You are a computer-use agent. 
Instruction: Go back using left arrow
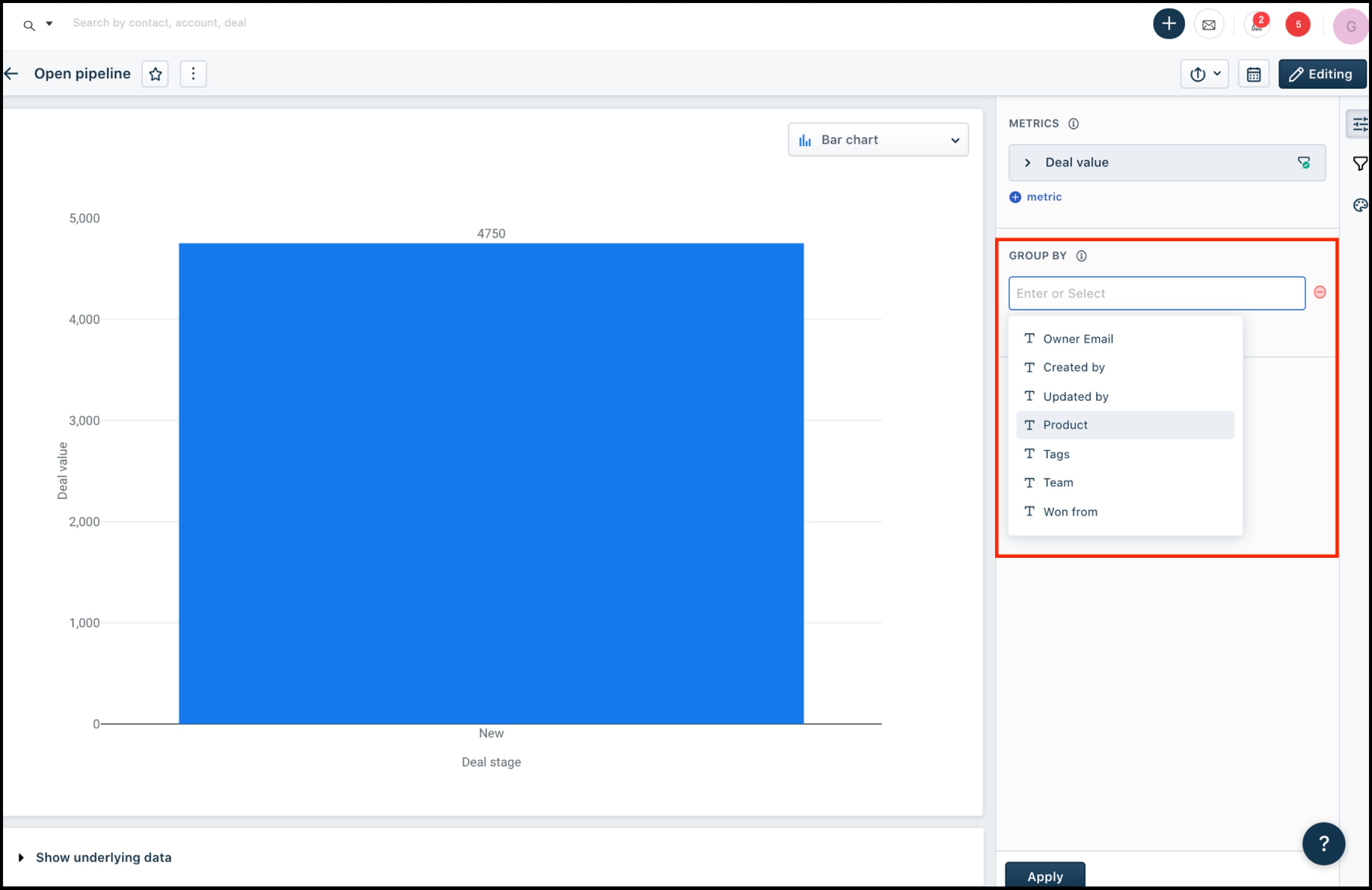pyautogui.click(x=12, y=74)
